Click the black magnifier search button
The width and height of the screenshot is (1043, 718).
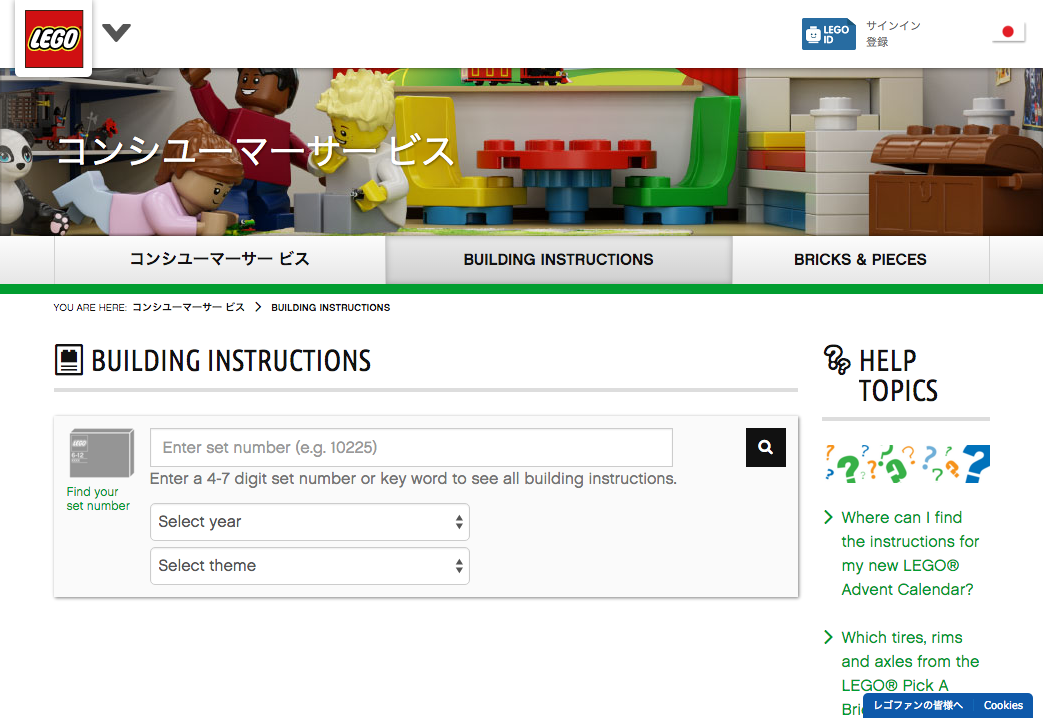766,447
